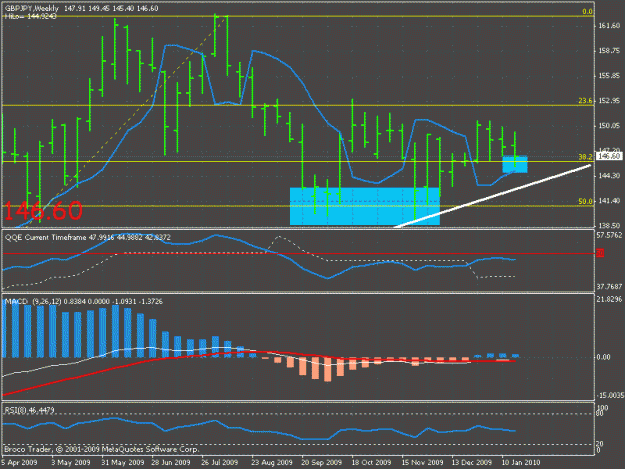Screen dimensions: 625x469
Task: Select the 5 Apr 2009 date label
Action: click(x=20, y=463)
